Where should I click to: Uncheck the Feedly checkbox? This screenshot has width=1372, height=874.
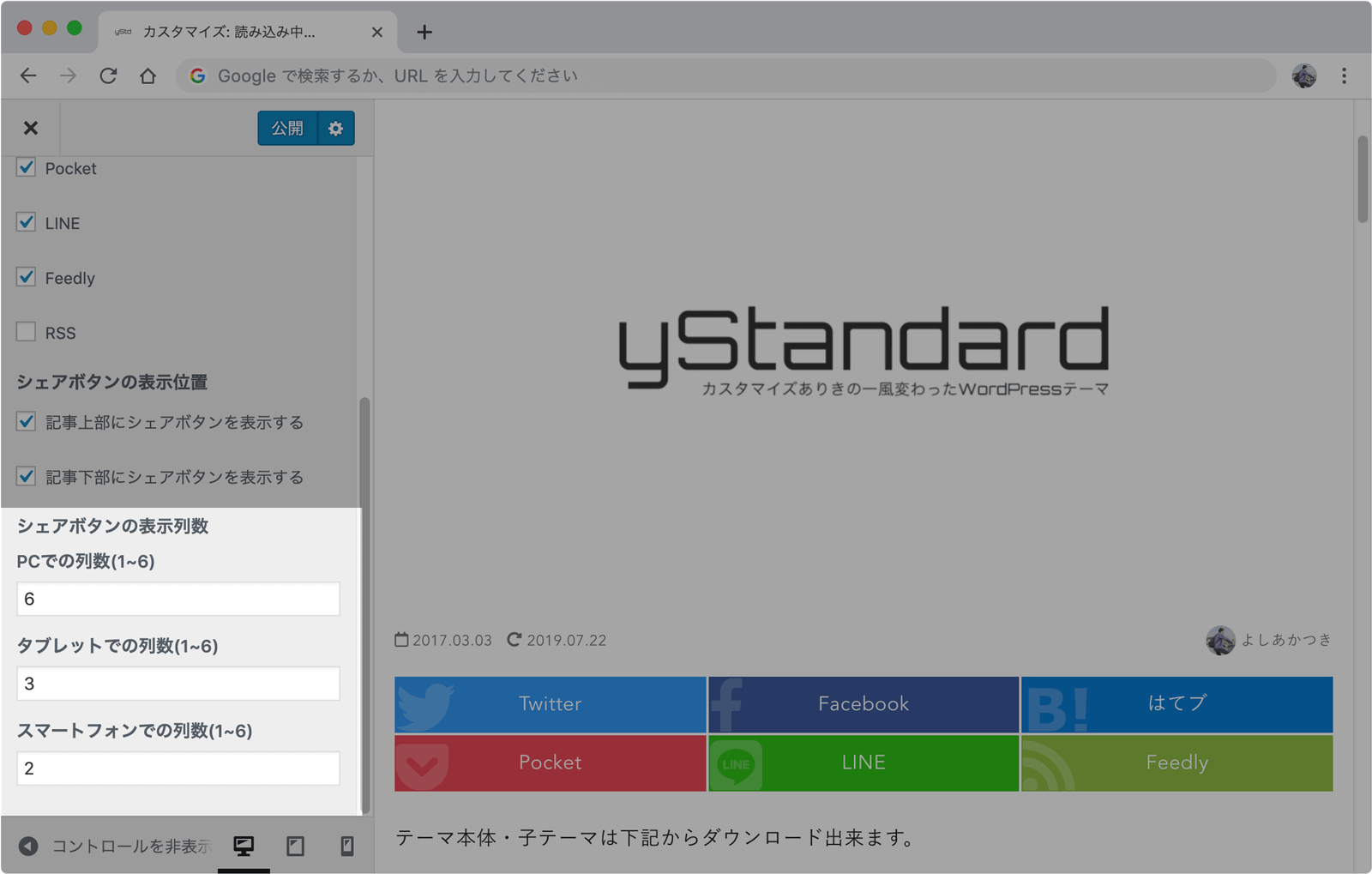(x=26, y=277)
